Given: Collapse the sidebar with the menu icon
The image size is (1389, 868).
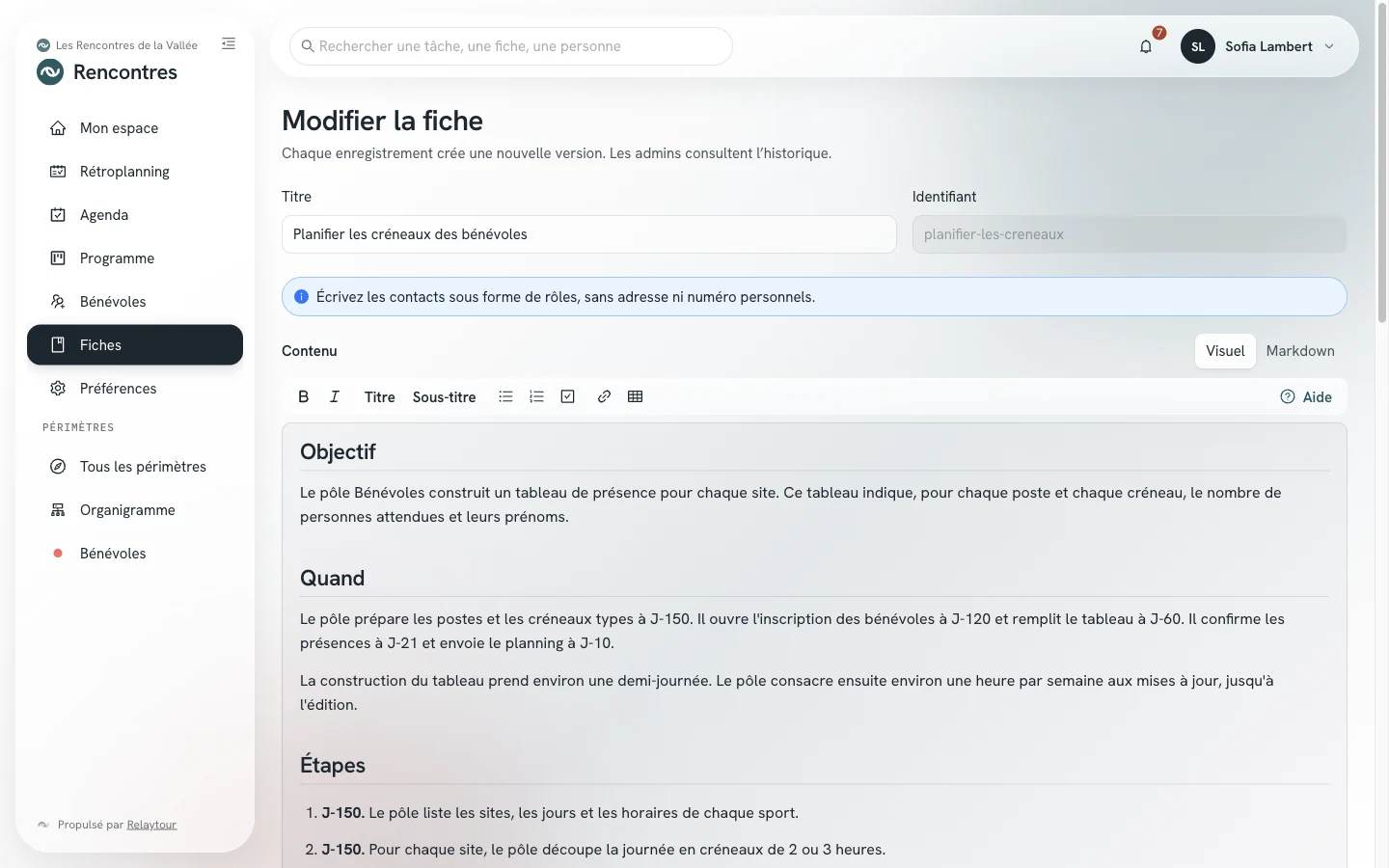Looking at the screenshot, I should pyautogui.click(x=229, y=43).
